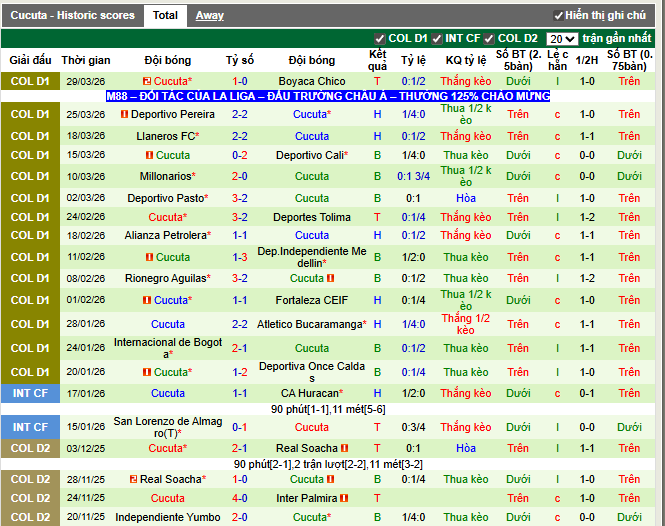
Task: Click the red card icon beside Deportivo Pereira
Action: click(x=124, y=115)
